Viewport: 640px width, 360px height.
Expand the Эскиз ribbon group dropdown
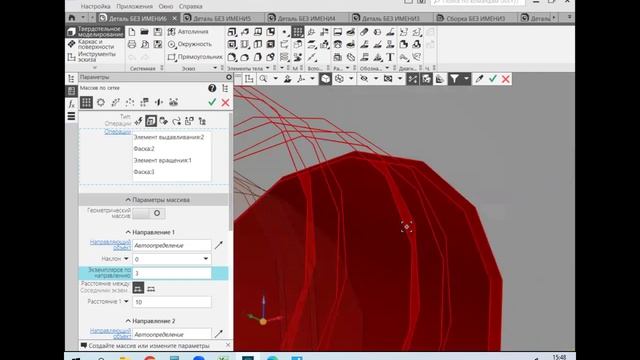215,68
